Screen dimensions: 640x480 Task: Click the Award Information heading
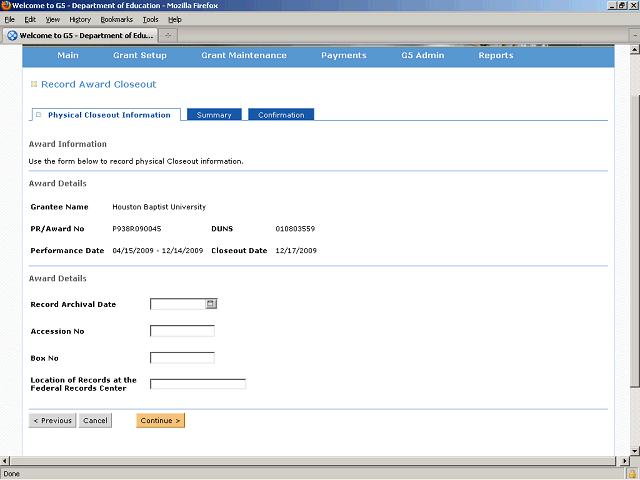[x=67, y=144]
